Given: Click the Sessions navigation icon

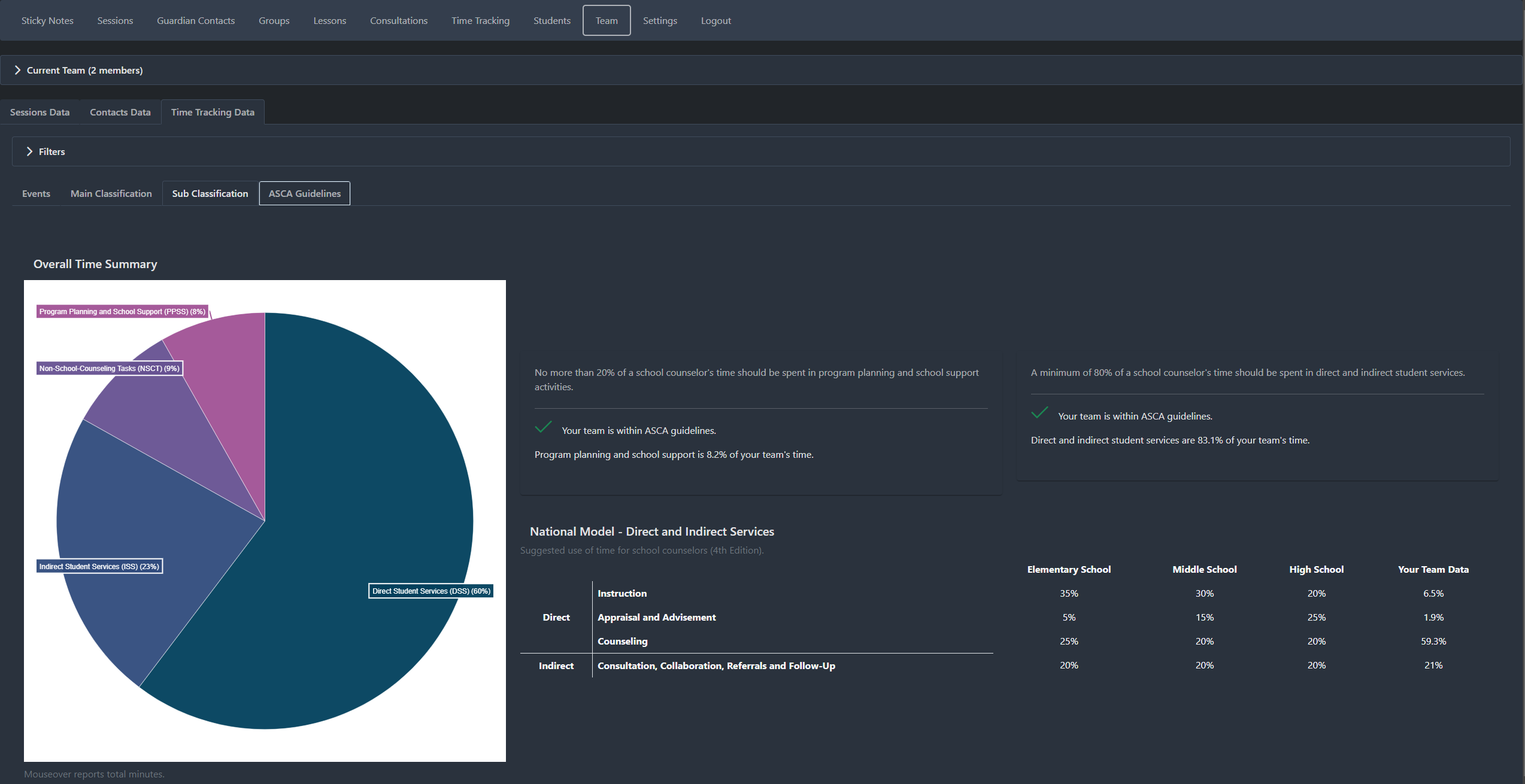Looking at the screenshot, I should coord(114,20).
